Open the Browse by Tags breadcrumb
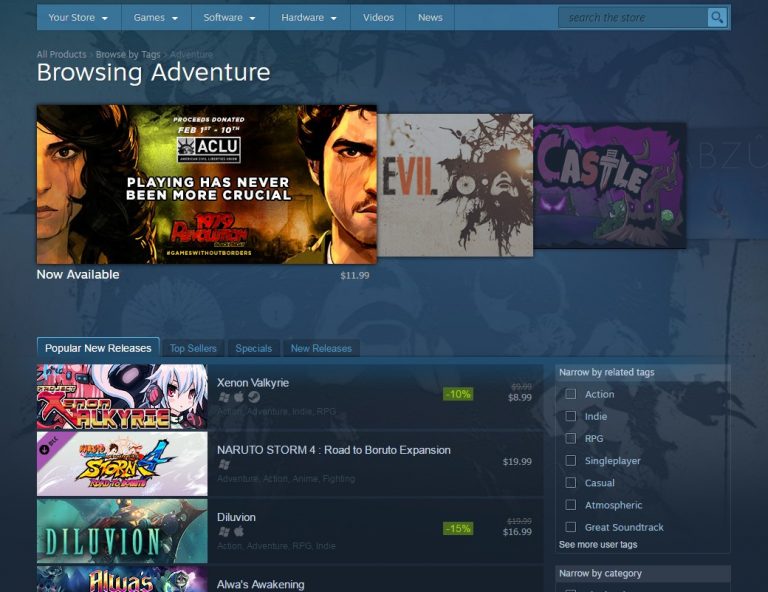768x592 pixels. (128, 54)
